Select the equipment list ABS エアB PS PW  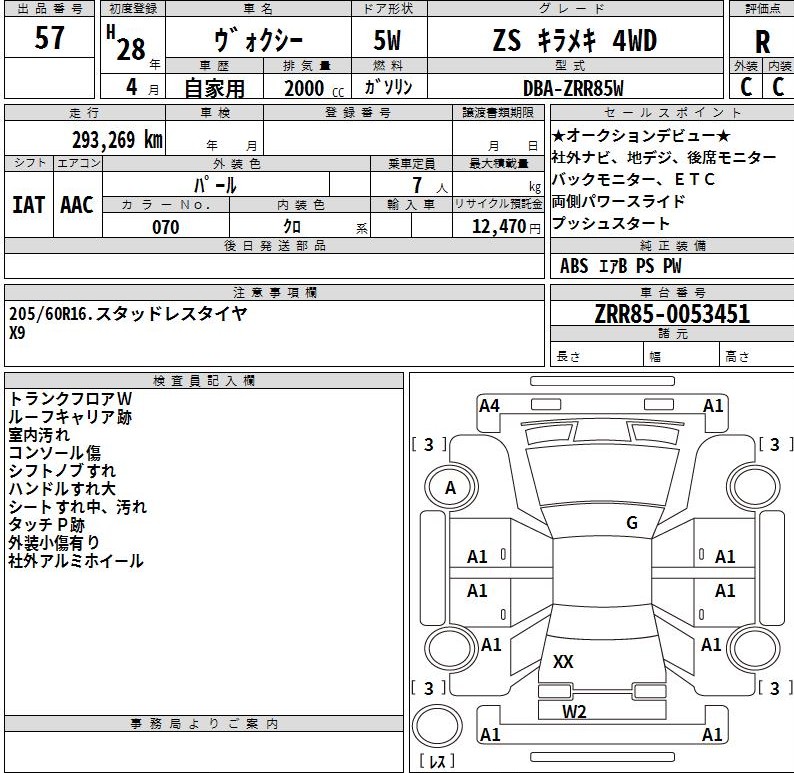[x=620, y=266]
